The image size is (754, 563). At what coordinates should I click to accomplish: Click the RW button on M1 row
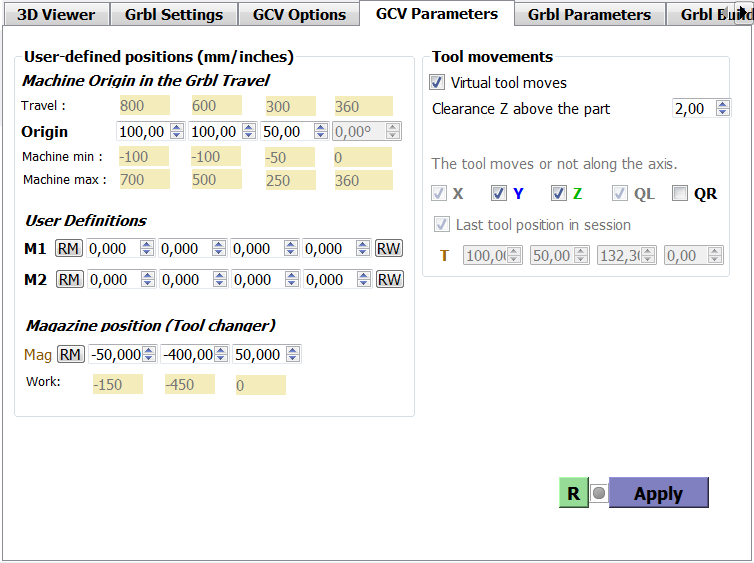pyautogui.click(x=389, y=249)
